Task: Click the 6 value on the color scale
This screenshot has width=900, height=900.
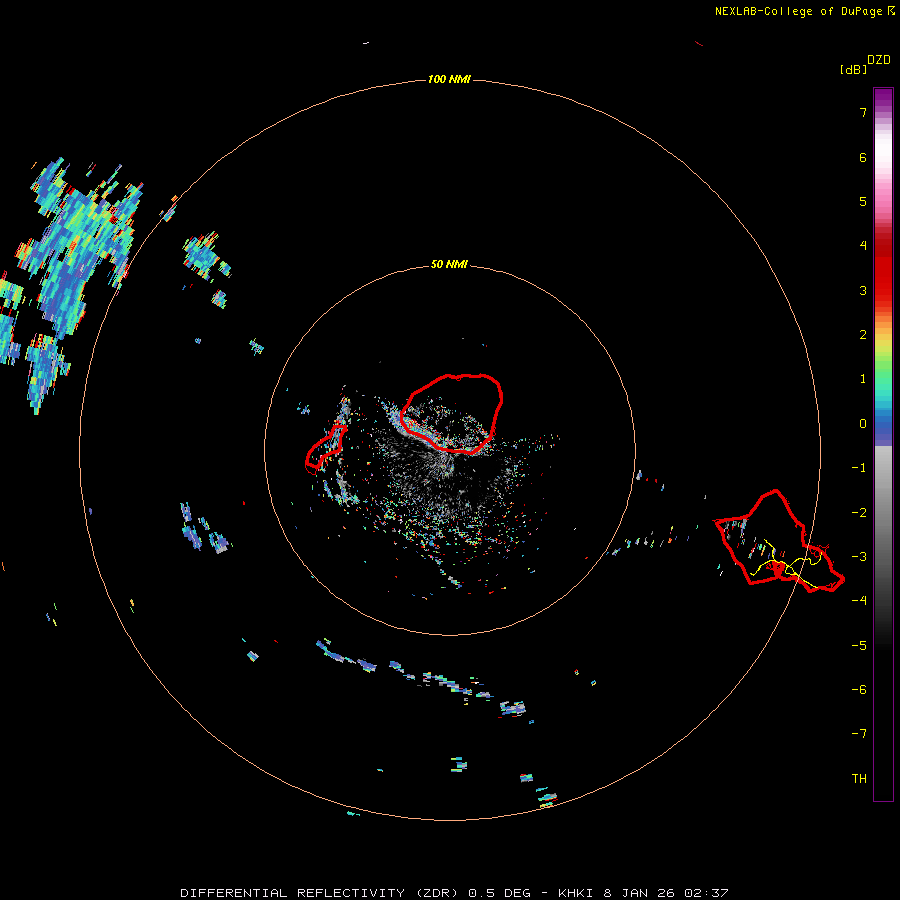Action: pyautogui.click(x=863, y=157)
